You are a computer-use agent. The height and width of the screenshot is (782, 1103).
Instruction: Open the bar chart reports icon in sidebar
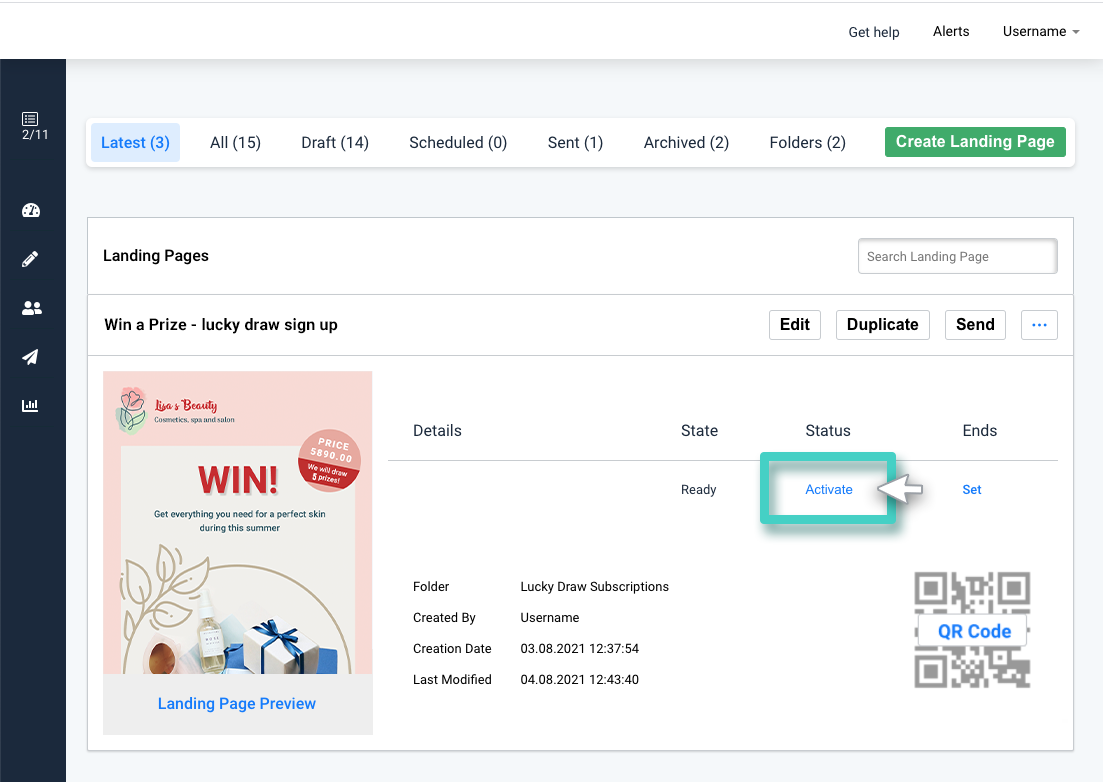click(x=30, y=405)
